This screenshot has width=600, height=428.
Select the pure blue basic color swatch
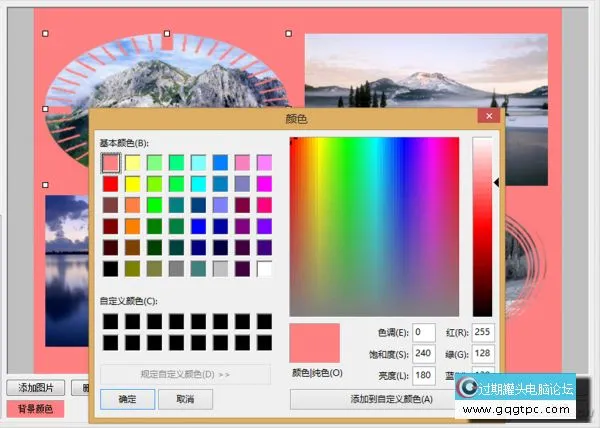click(199, 226)
